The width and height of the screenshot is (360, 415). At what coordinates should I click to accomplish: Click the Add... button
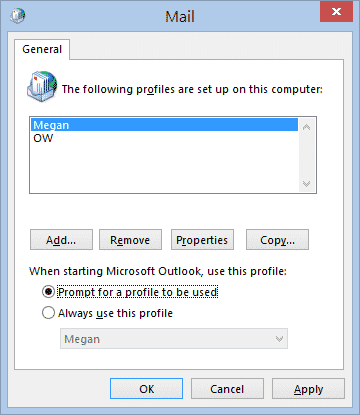61,240
